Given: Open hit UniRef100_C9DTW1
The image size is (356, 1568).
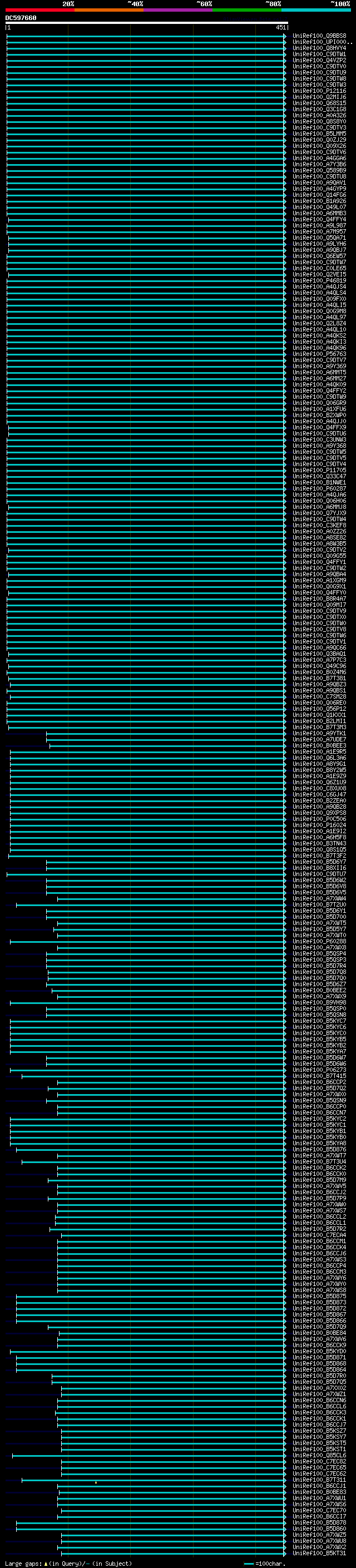Looking at the screenshot, I should (319, 54).
